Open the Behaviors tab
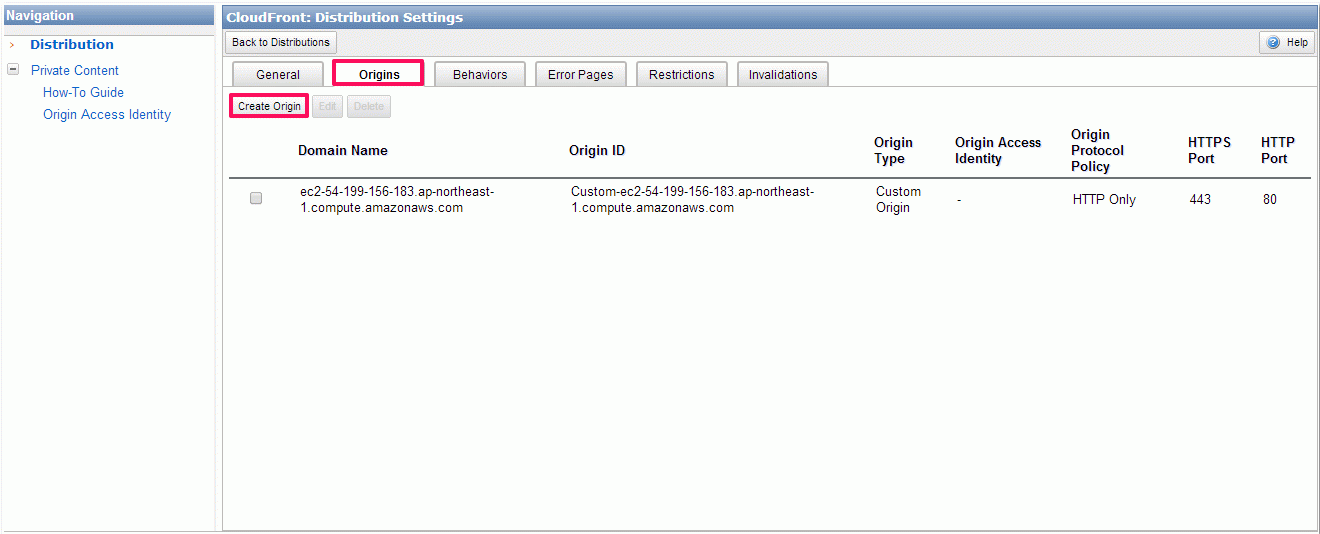The image size is (1320, 534). (x=480, y=75)
